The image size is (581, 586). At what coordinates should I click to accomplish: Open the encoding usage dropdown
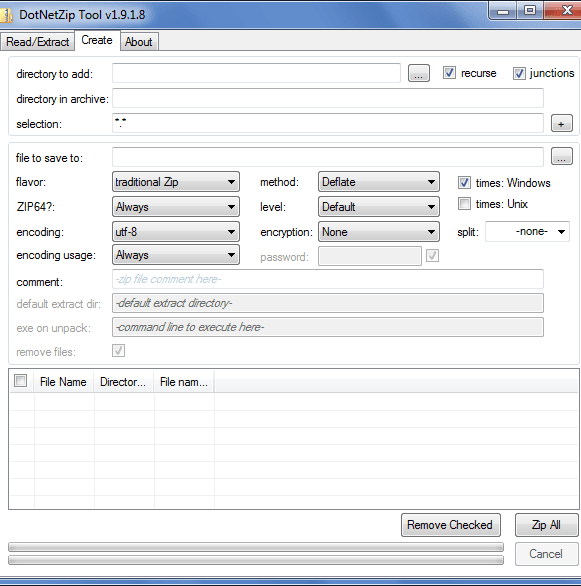point(176,255)
